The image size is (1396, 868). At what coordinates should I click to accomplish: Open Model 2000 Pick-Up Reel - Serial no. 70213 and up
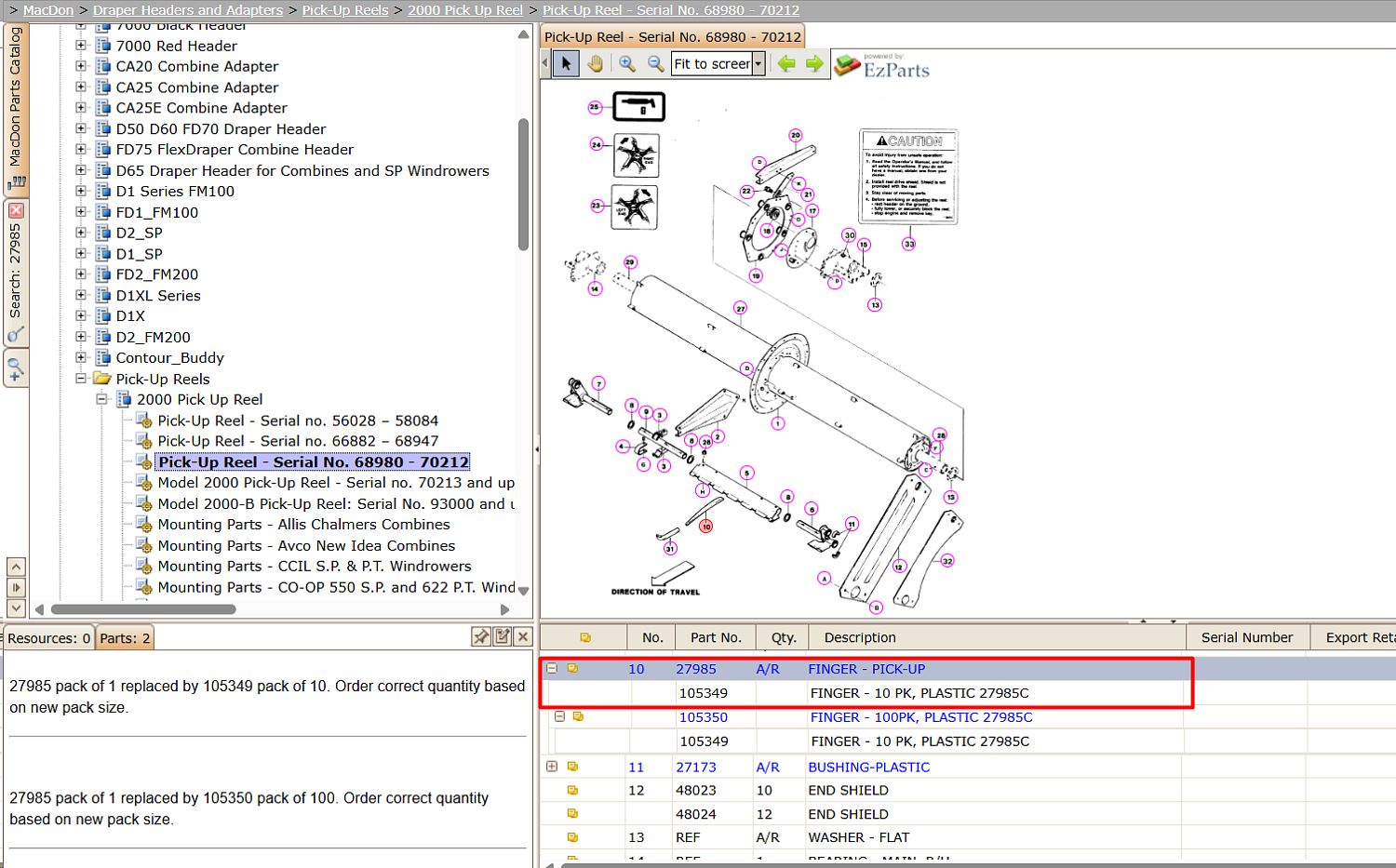click(x=336, y=483)
